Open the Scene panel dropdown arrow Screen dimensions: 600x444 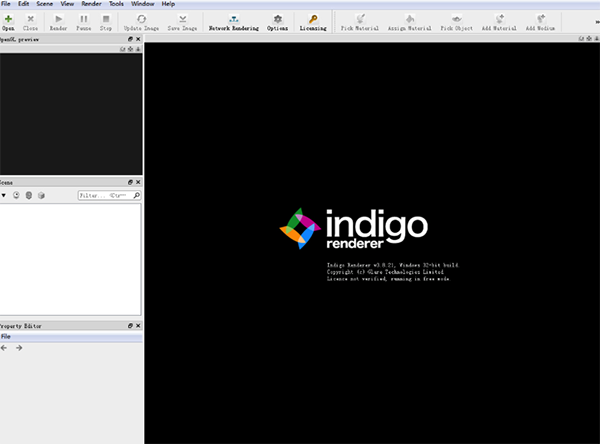click(x=3, y=196)
